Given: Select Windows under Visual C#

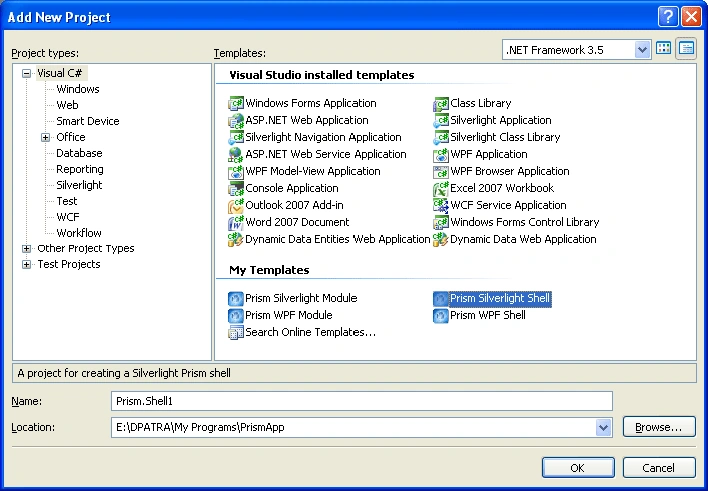Looking at the screenshot, I should pyautogui.click(x=78, y=89).
